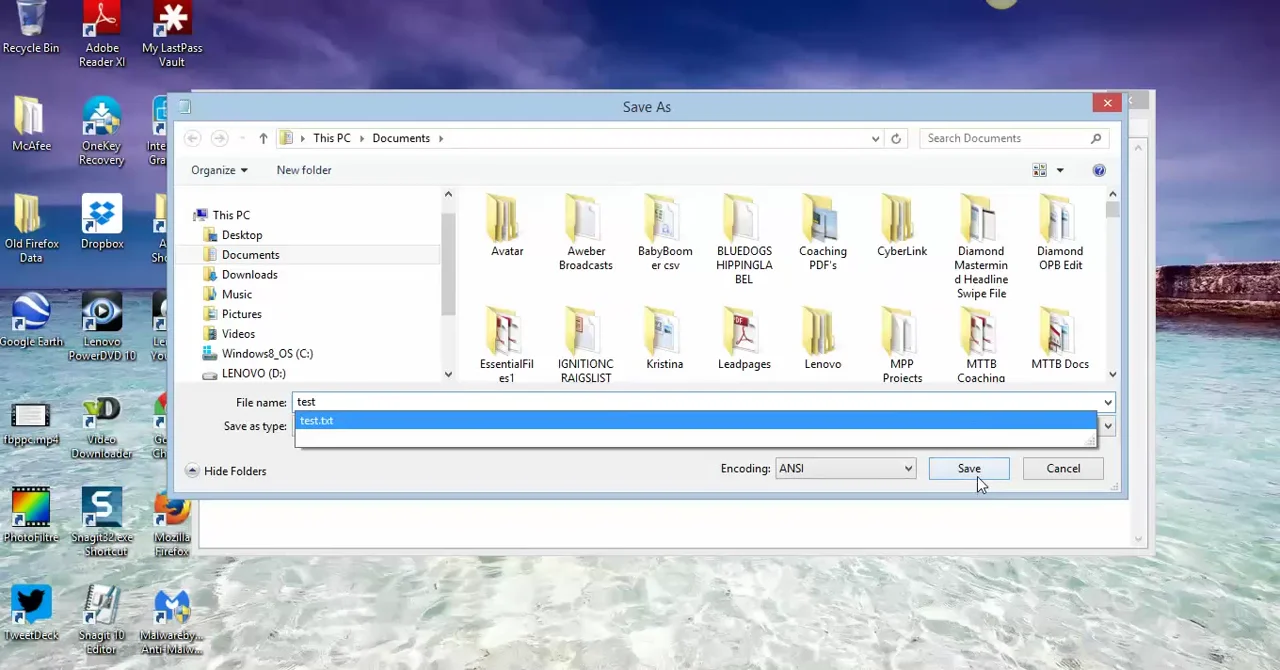Viewport: 1280px width, 670px height.
Task: Click the search magnifier icon
Action: (1096, 138)
